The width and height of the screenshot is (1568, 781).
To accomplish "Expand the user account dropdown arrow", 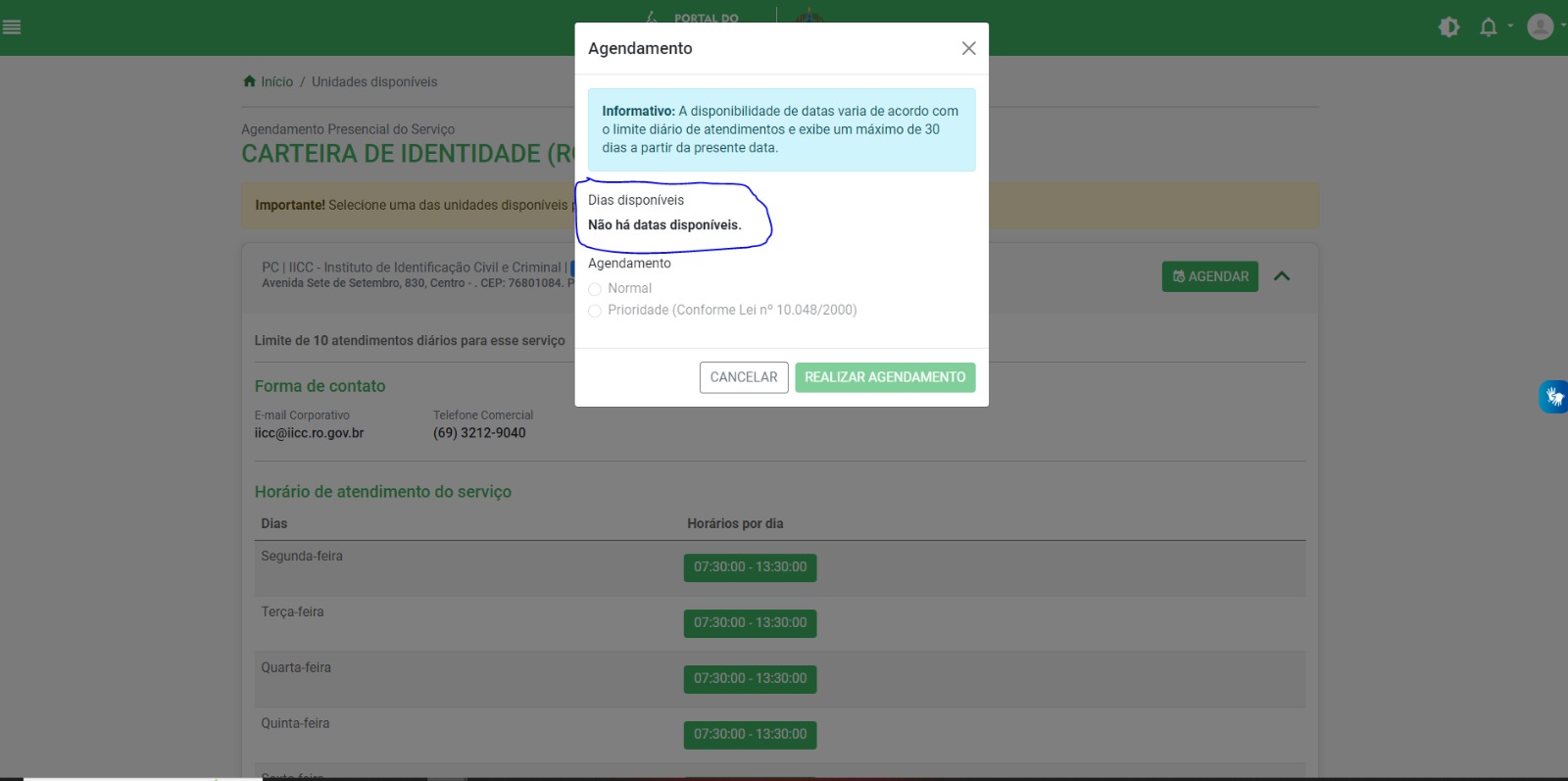I will click(x=1562, y=26).
